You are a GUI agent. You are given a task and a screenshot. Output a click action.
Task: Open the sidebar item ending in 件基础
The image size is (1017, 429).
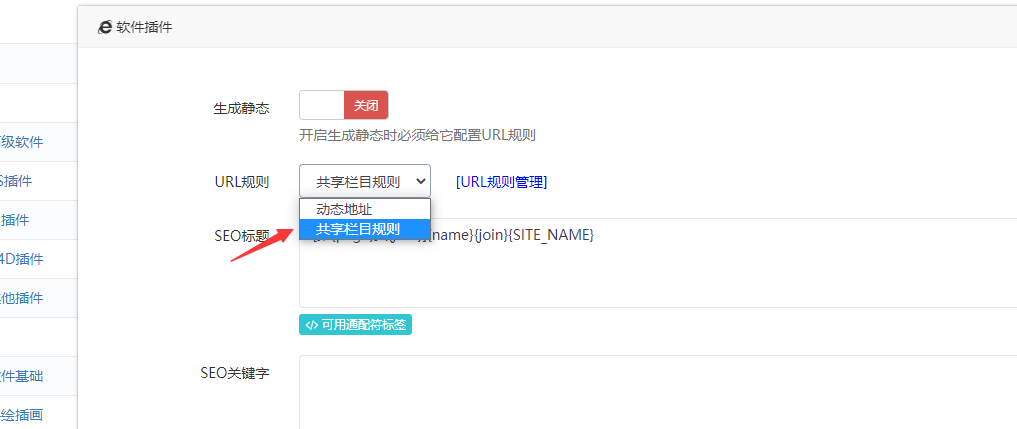[x=22, y=376]
